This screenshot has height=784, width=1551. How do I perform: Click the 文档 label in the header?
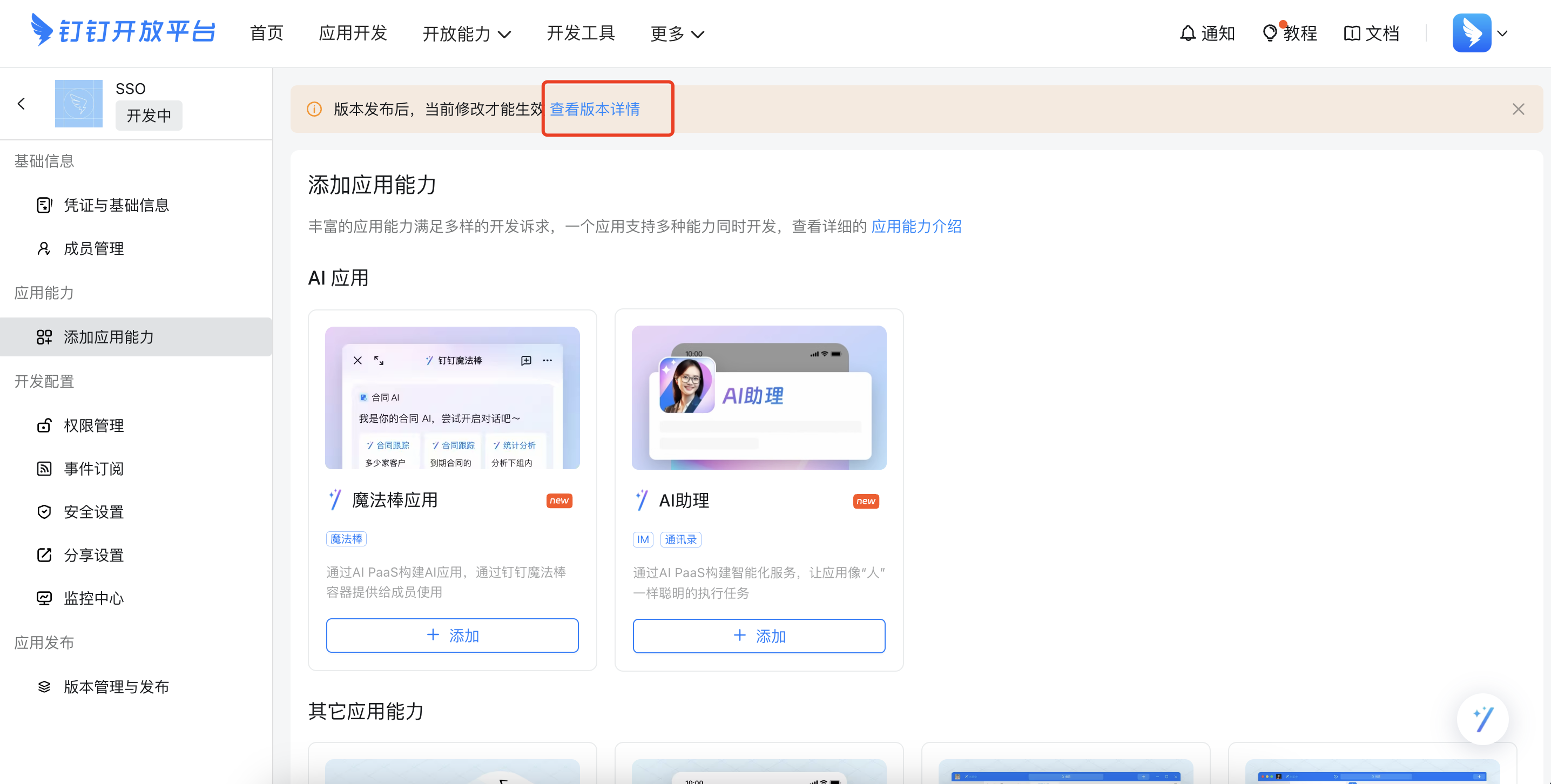[1382, 33]
